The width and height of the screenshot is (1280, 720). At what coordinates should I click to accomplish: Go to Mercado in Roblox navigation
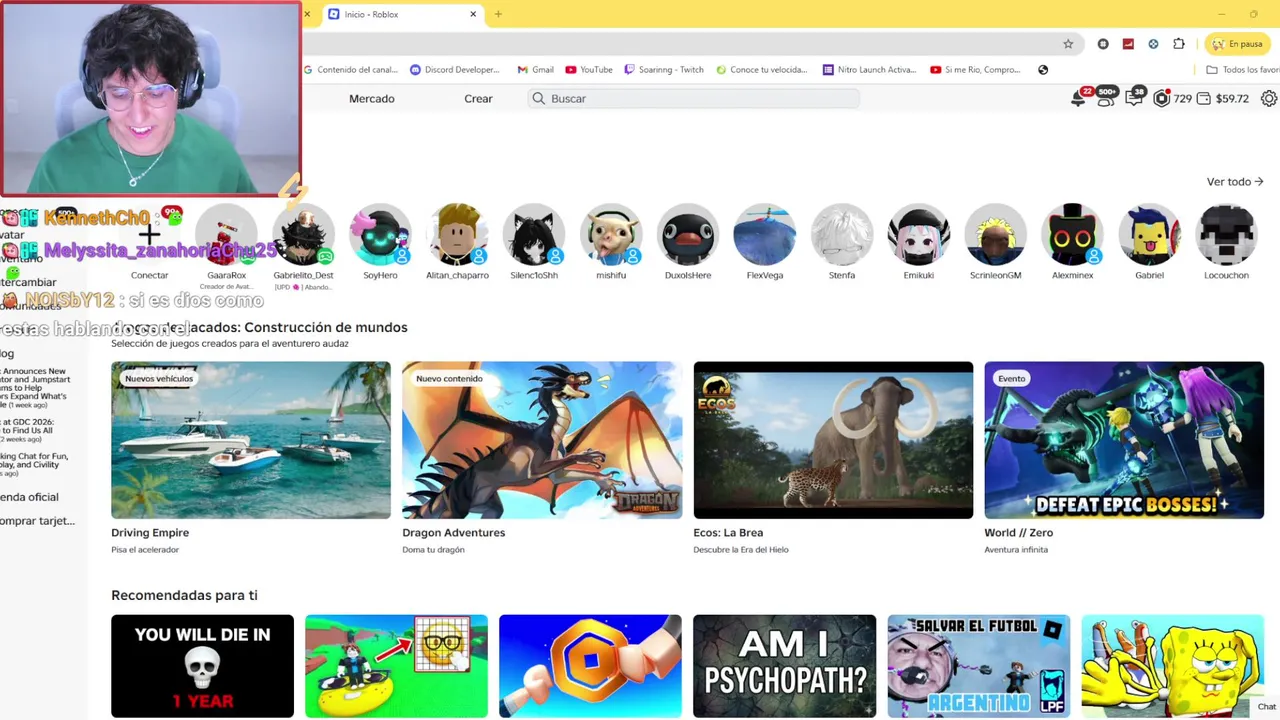click(x=372, y=99)
